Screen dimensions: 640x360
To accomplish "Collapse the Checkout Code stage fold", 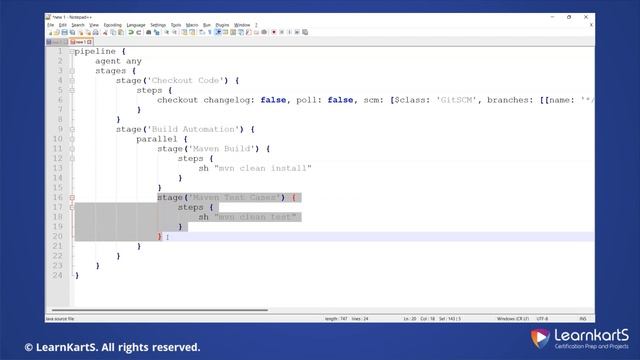I will [72, 81].
